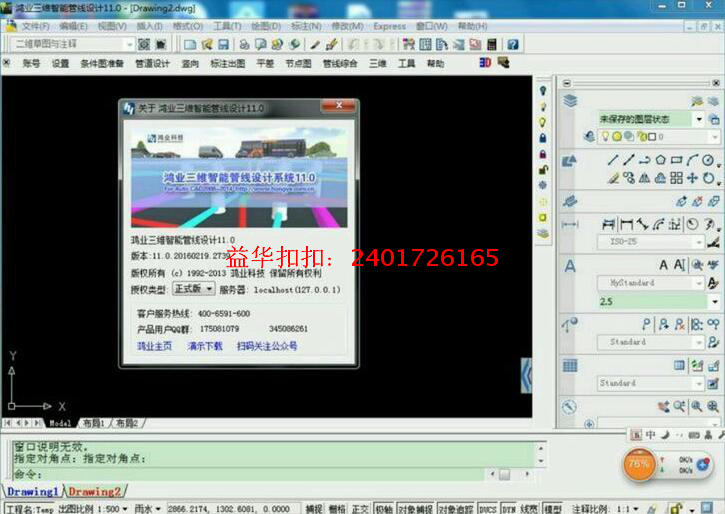The image size is (725, 514).
Task: Toggle 对象追踪 object tracking
Action: point(455,508)
